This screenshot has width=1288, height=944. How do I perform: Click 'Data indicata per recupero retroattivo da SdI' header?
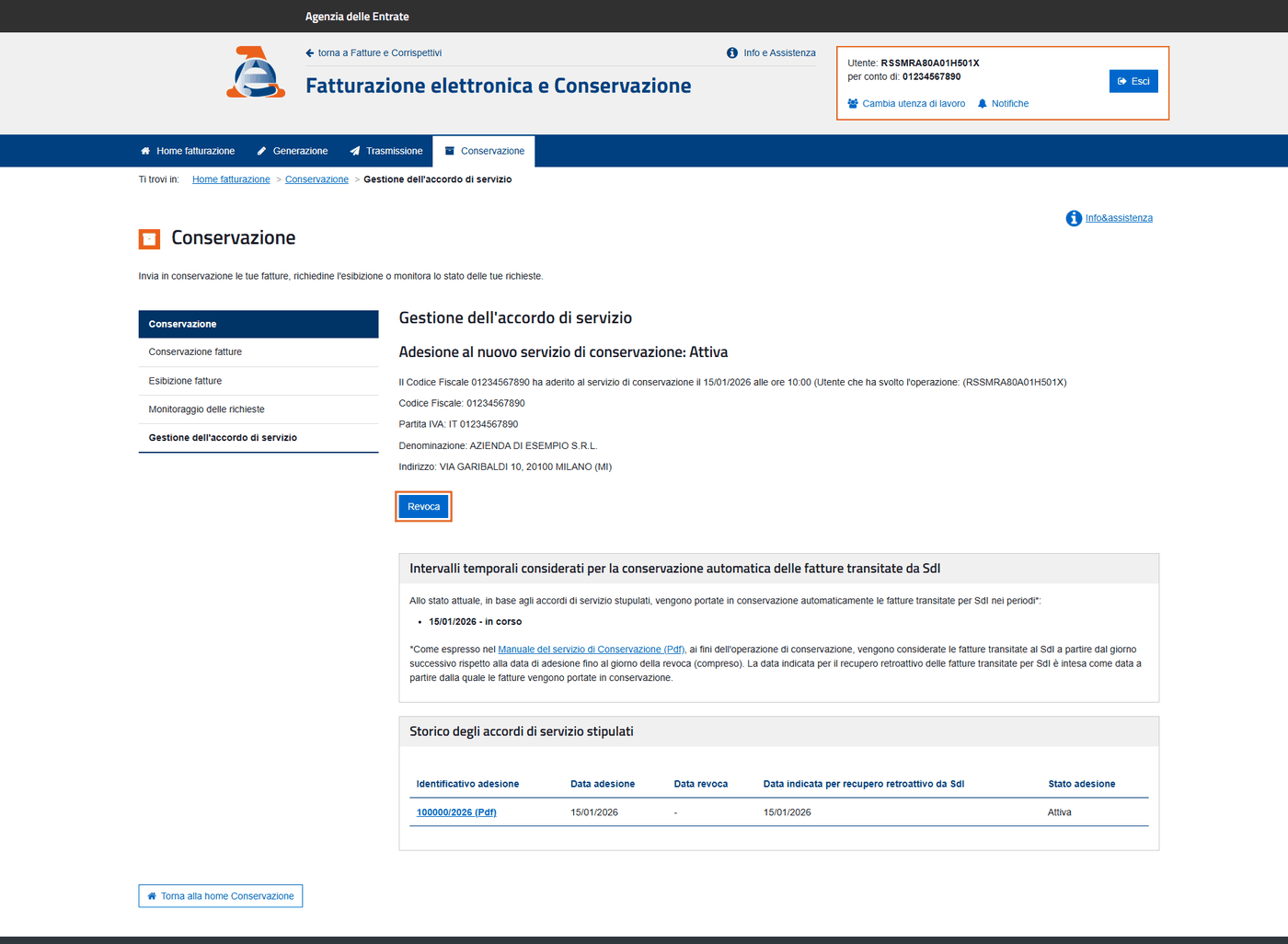[864, 784]
